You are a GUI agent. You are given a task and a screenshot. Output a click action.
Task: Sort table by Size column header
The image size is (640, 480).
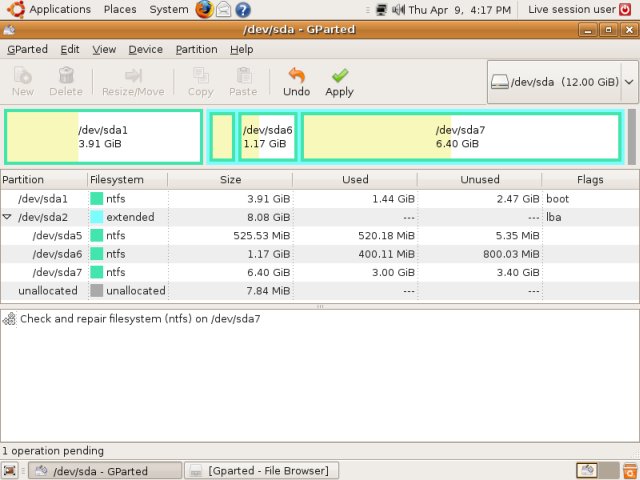(x=230, y=180)
